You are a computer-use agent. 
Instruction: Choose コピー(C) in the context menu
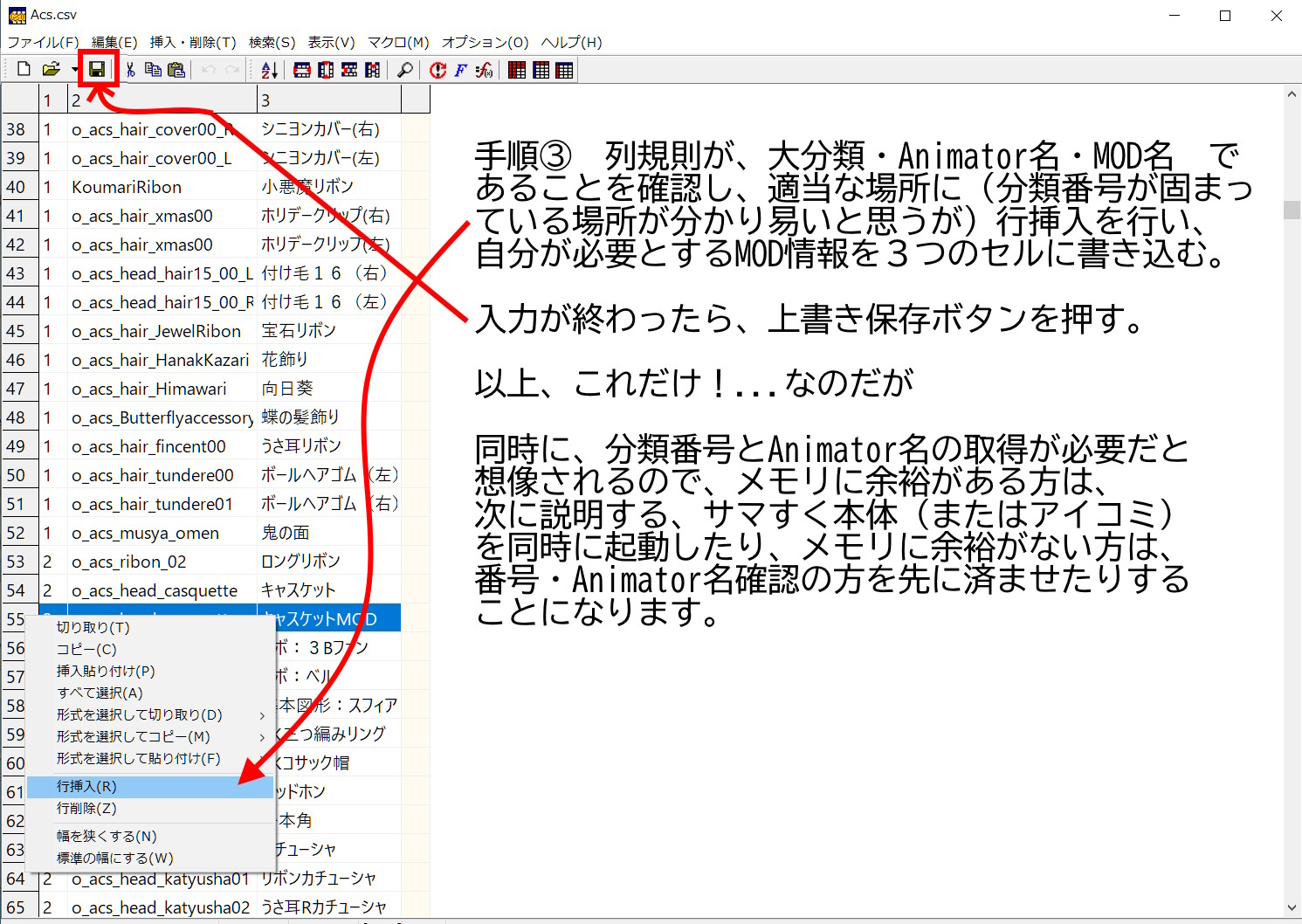click(x=150, y=649)
